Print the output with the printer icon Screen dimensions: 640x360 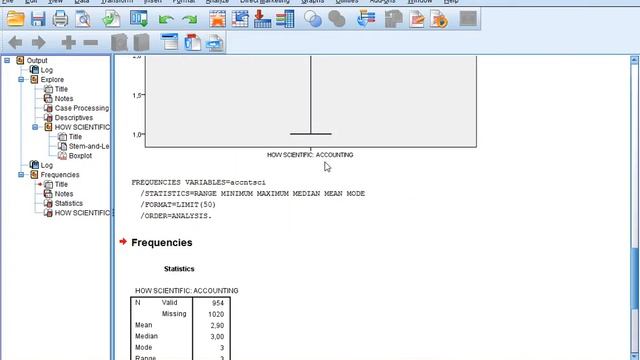point(60,19)
